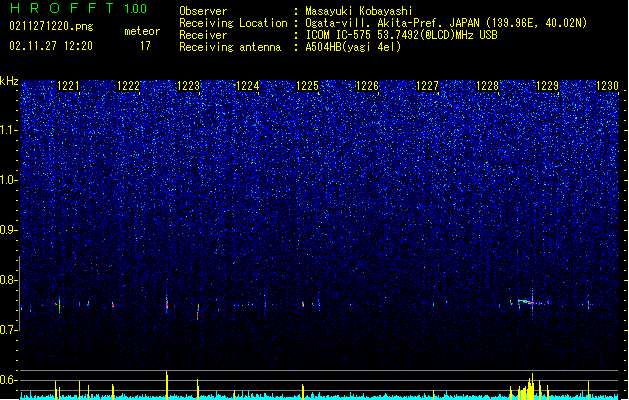The height and width of the screenshot is (400, 629).
Task: Click the date stamp 02.11.27 12:20
Action: (x=51, y=46)
